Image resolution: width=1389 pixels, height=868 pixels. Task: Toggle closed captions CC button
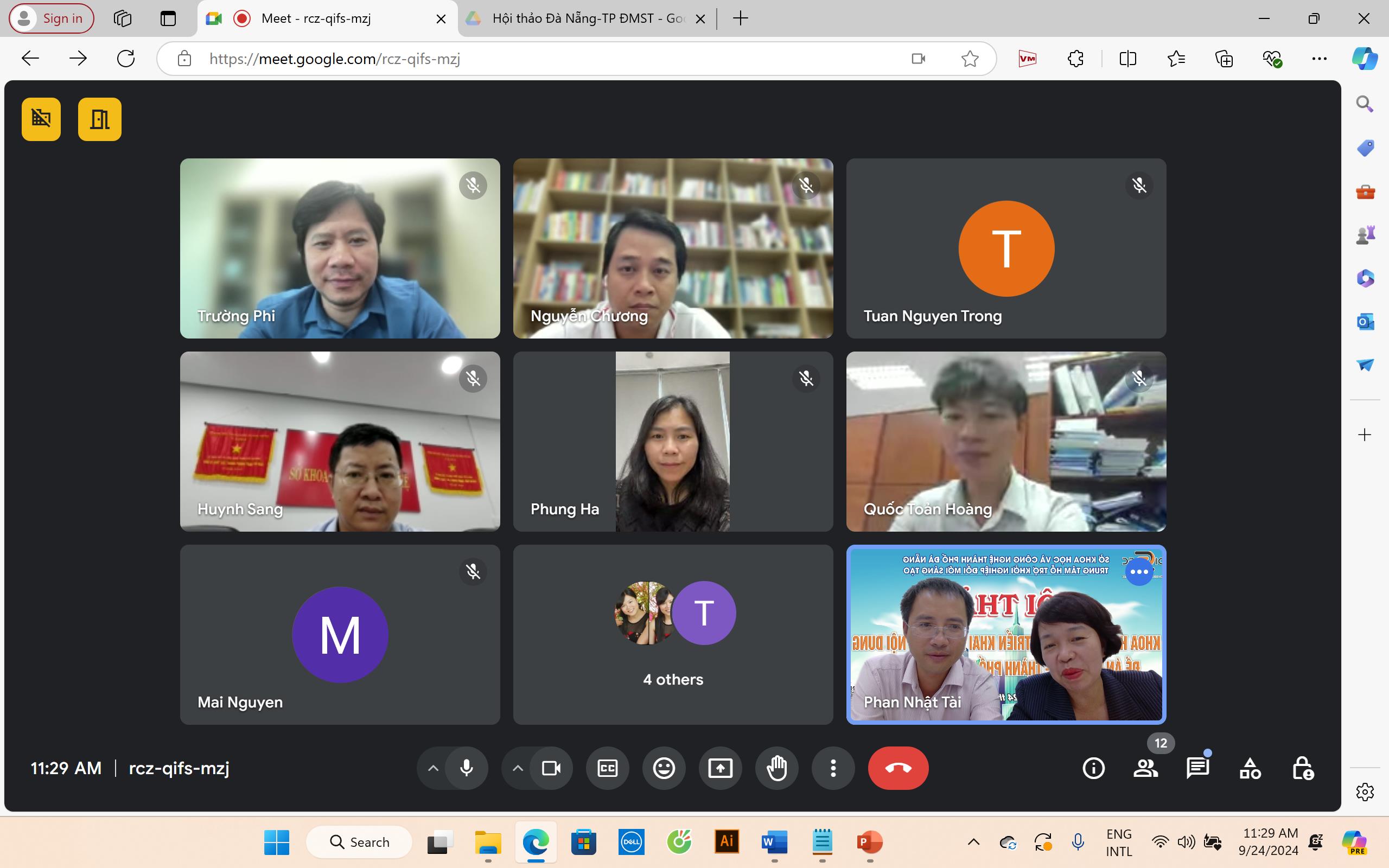coord(607,768)
